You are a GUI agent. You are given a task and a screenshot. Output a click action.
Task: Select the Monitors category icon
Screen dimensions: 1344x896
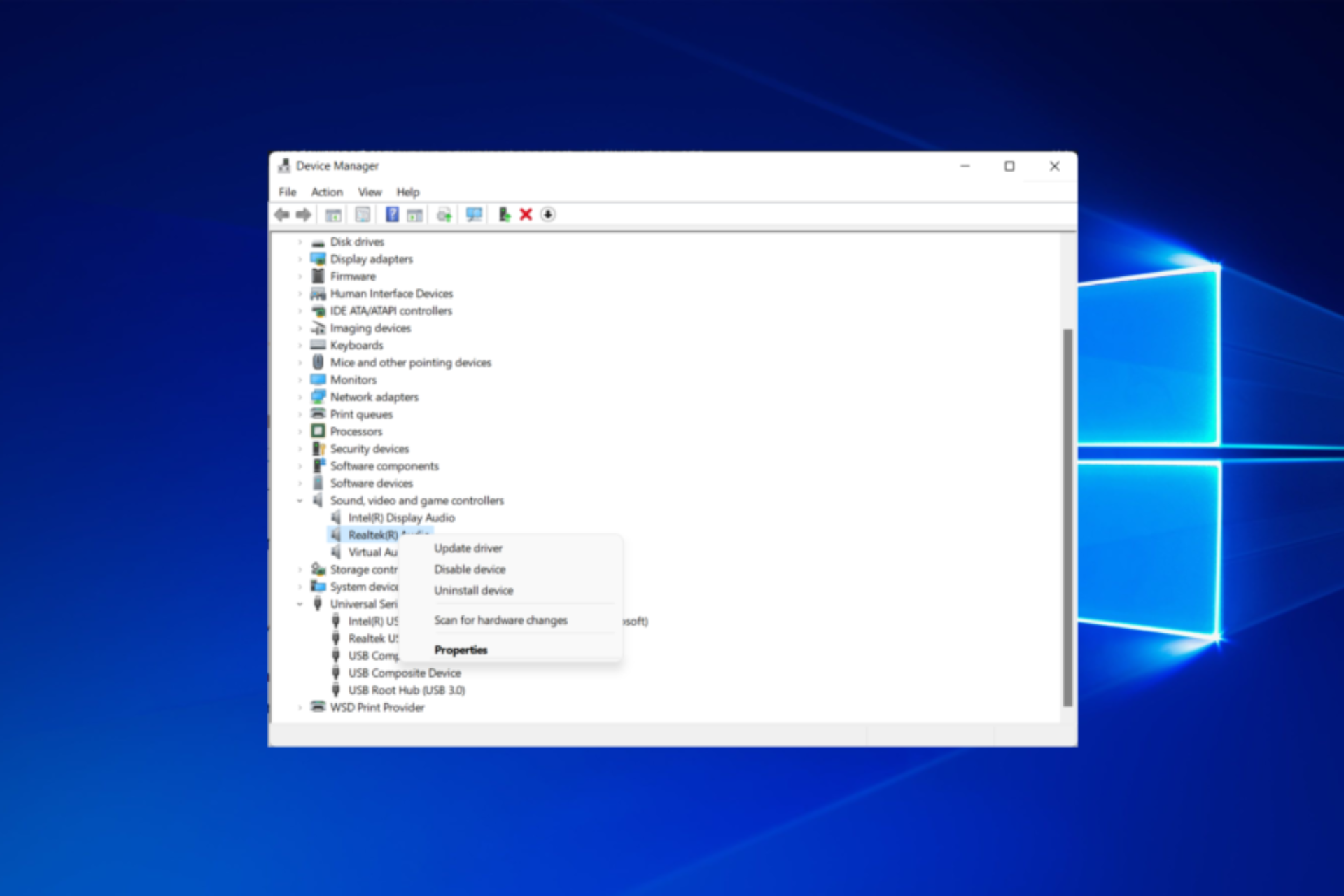[x=318, y=379]
